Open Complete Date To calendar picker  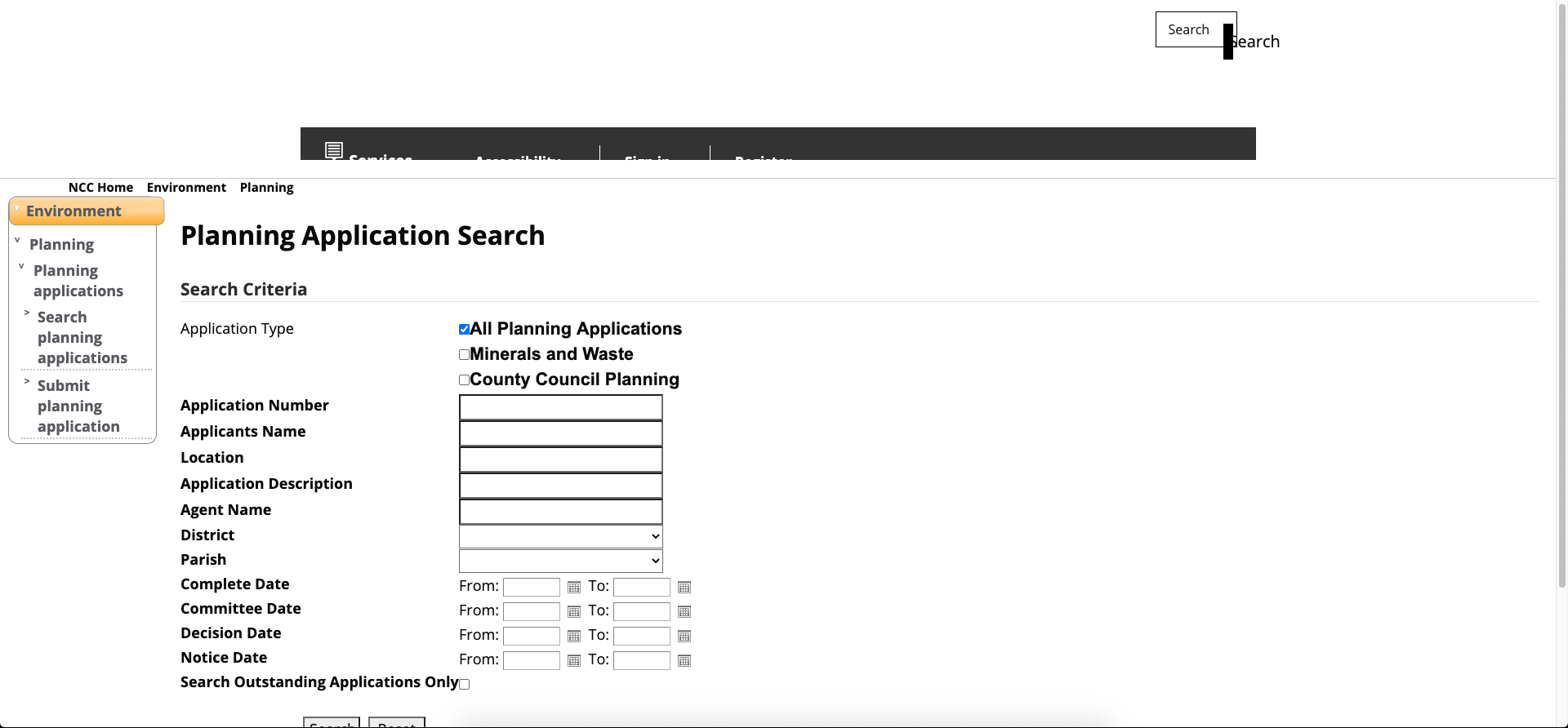click(684, 588)
